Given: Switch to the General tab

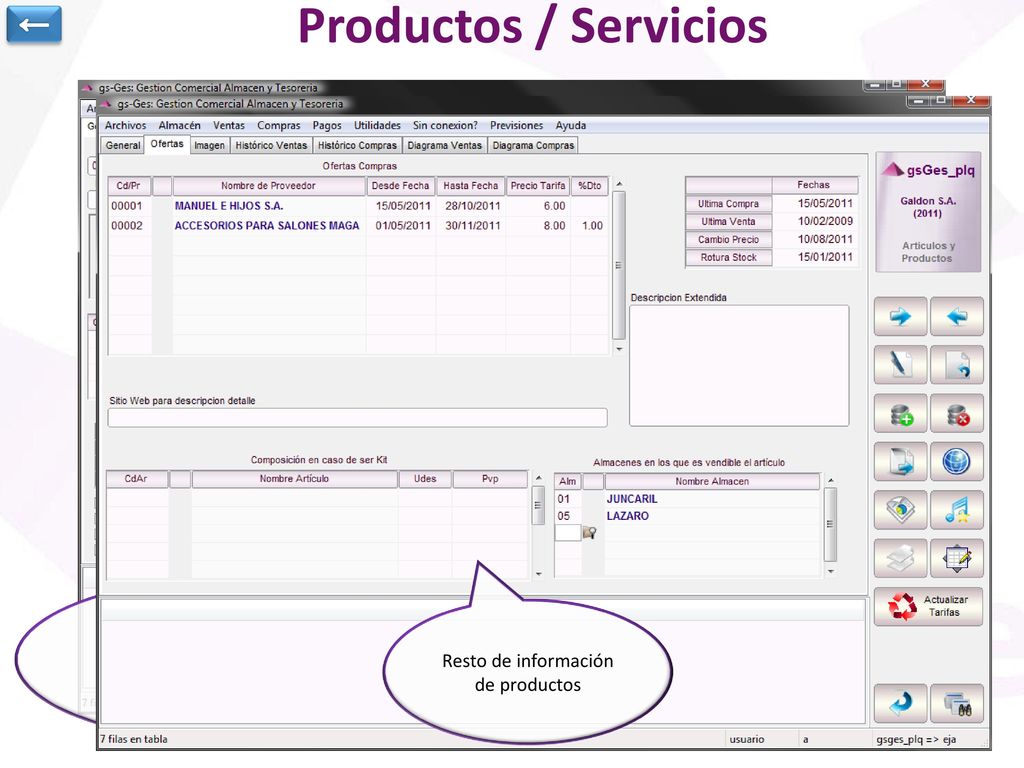Looking at the screenshot, I should point(123,145).
